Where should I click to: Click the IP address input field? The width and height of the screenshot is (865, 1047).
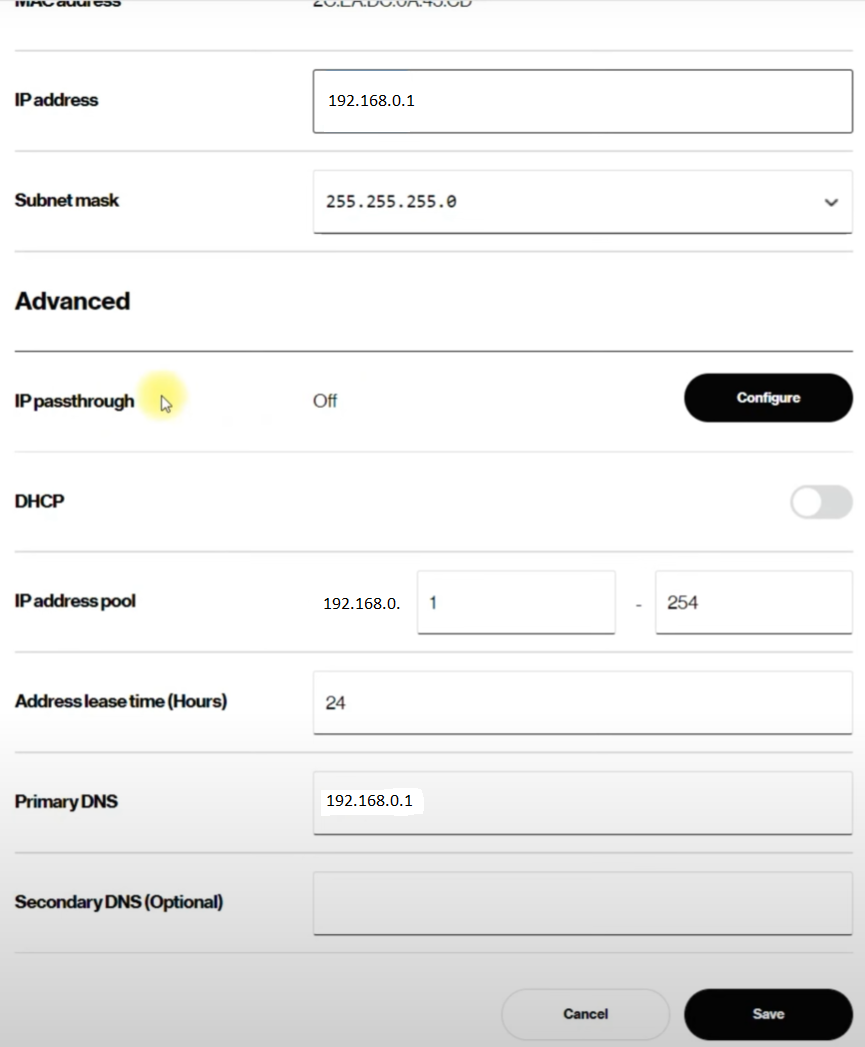click(x=582, y=101)
